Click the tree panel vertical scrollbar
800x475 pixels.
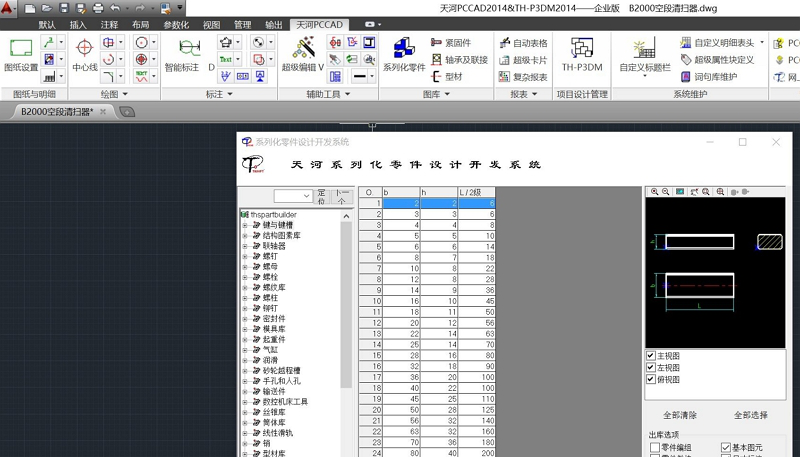pos(346,306)
